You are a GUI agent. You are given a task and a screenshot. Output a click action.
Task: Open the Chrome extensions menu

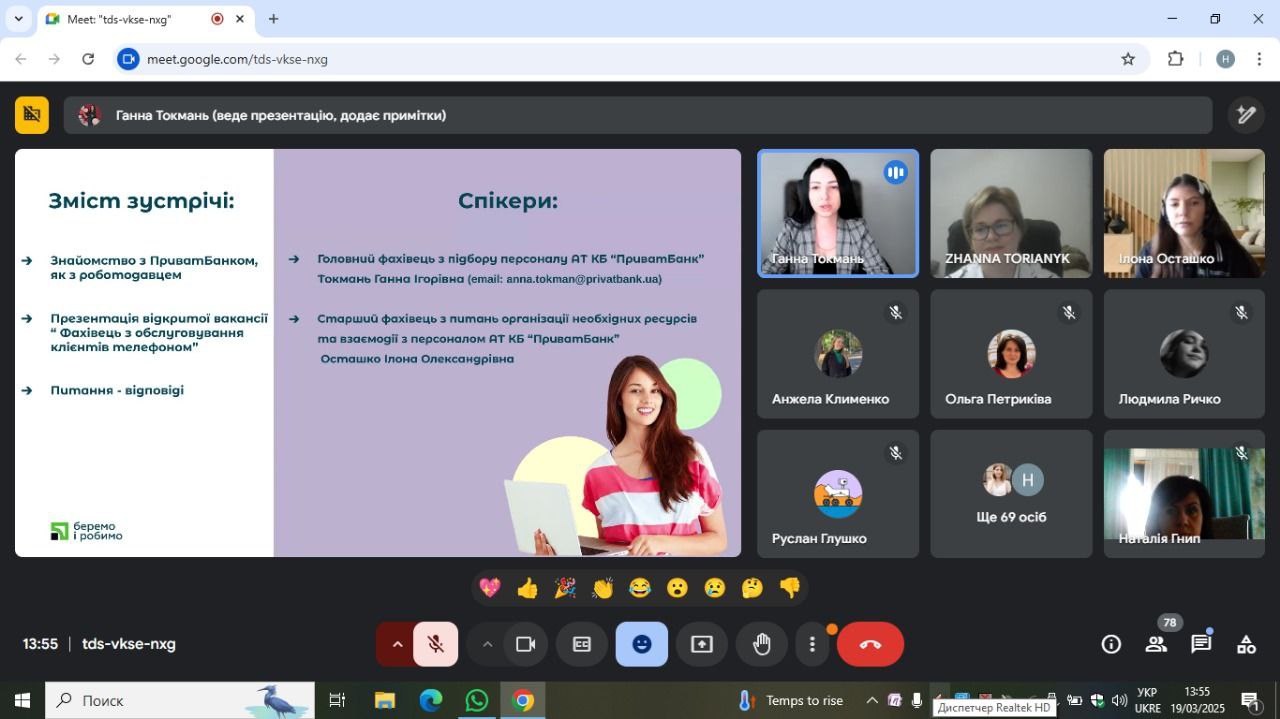click(1176, 59)
